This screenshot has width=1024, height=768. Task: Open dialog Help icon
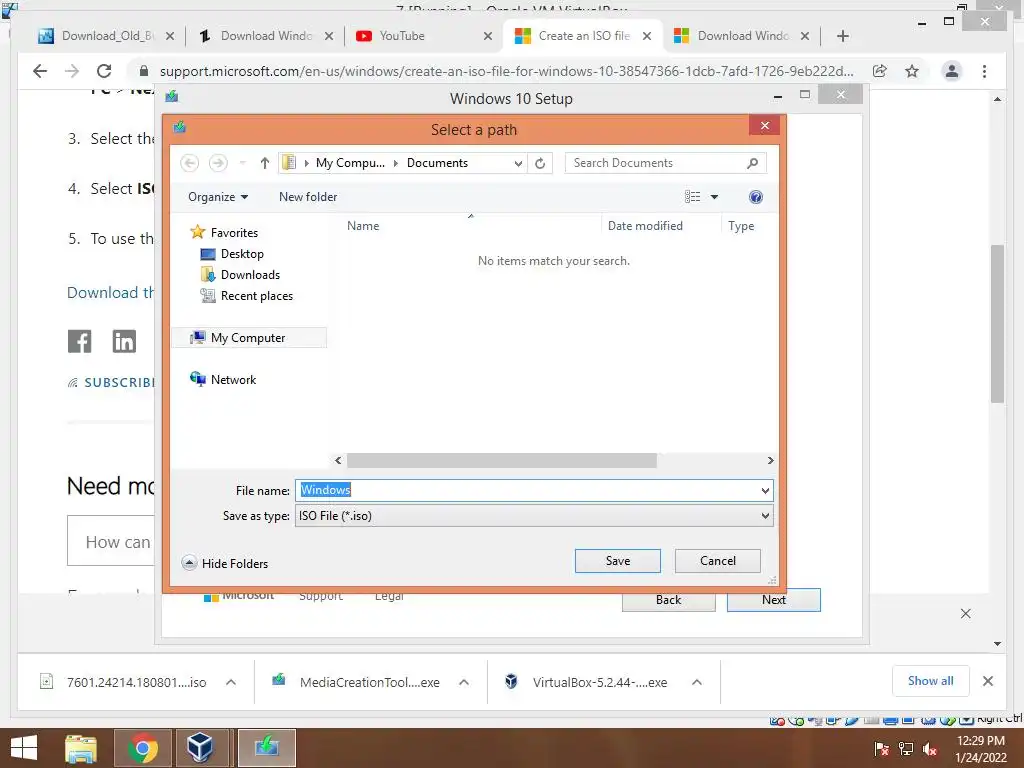coord(756,197)
